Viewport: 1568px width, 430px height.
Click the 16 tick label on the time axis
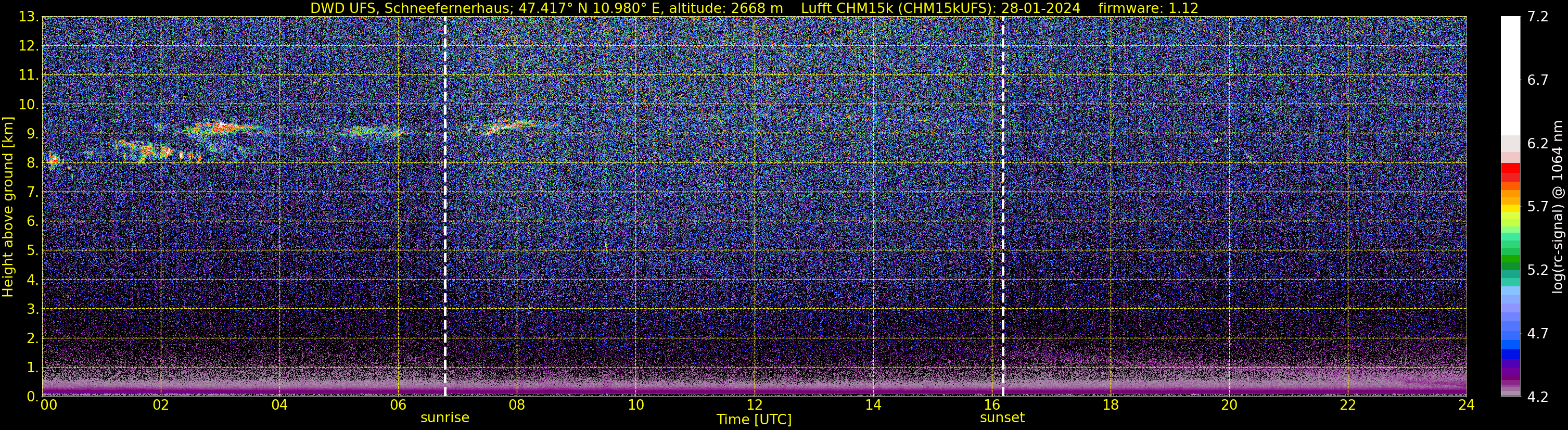991,406
